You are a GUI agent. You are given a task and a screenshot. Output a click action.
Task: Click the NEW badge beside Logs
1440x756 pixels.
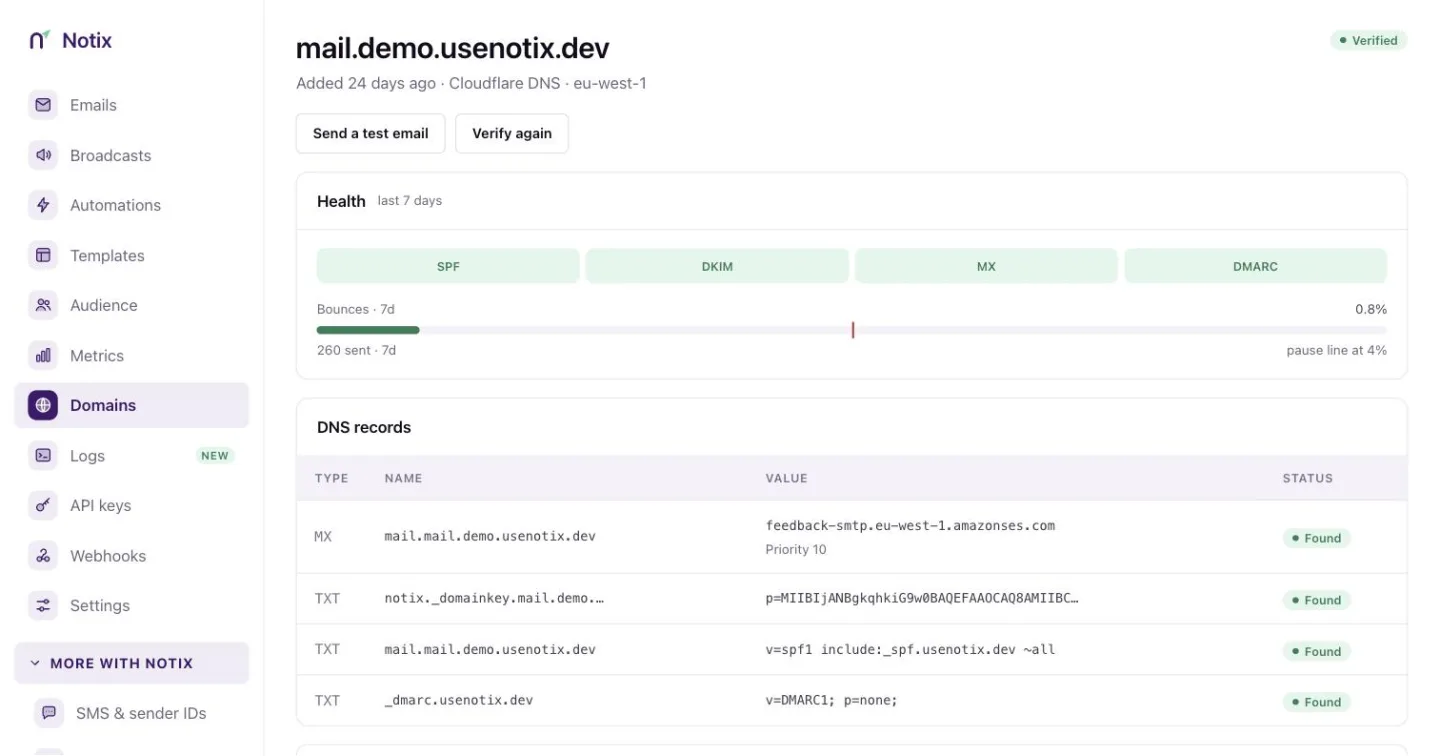coord(215,456)
